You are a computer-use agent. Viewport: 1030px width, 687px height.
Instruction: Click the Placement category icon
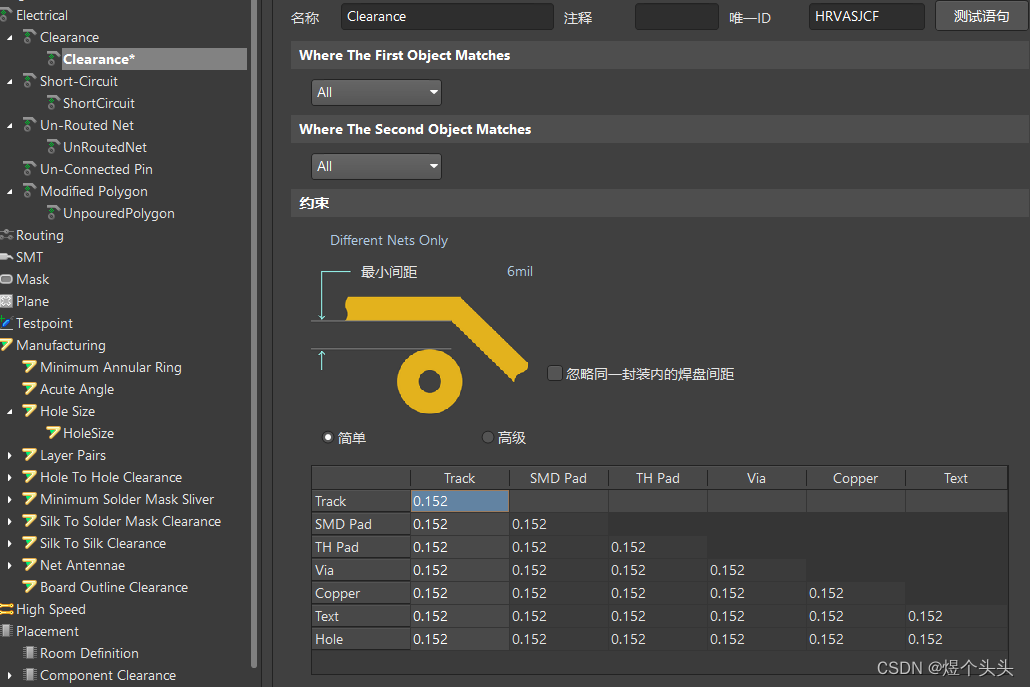[x=7, y=631]
